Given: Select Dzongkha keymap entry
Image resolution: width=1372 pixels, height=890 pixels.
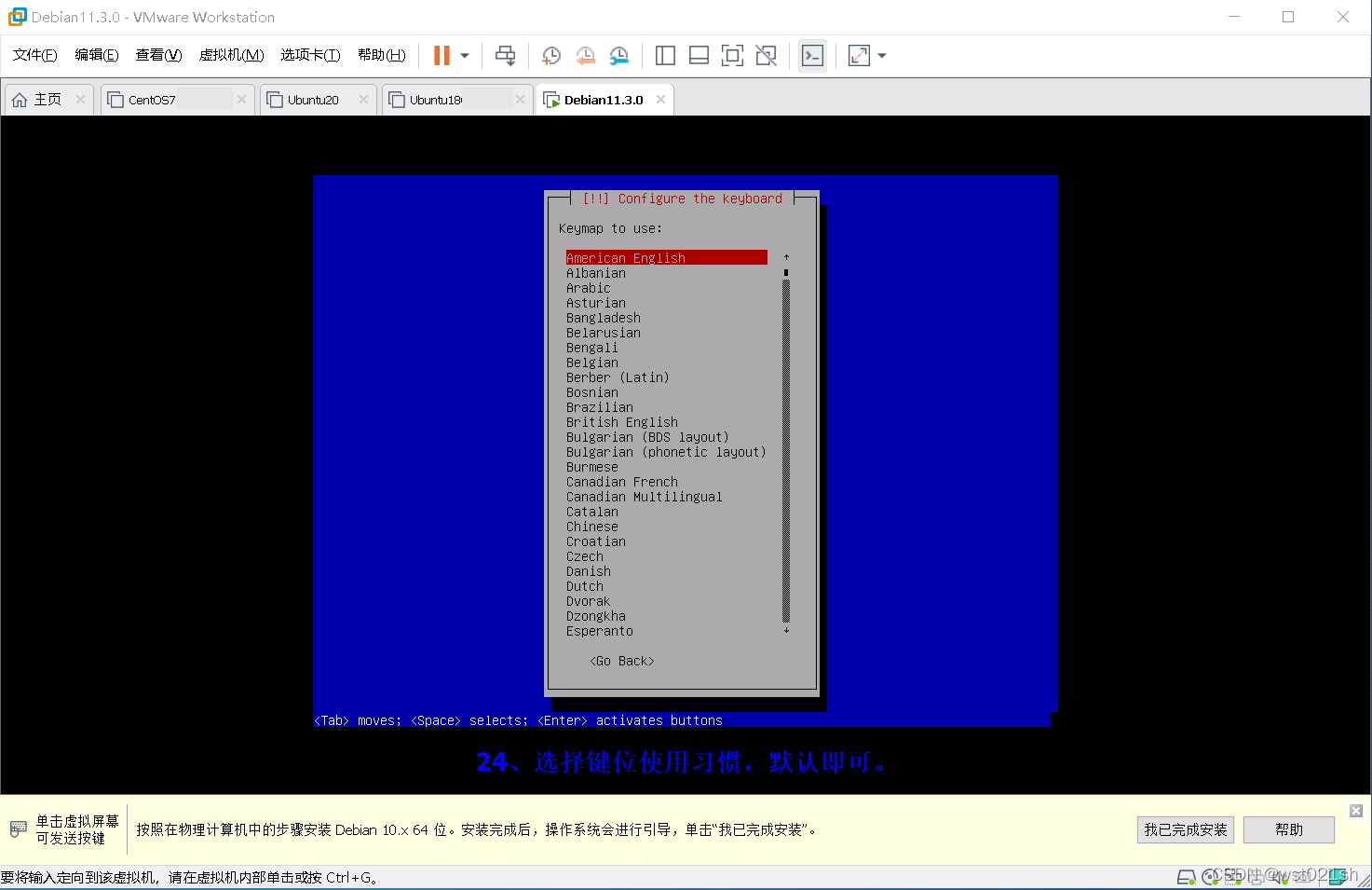Looking at the screenshot, I should pyautogui.click(x=596, y=616).
